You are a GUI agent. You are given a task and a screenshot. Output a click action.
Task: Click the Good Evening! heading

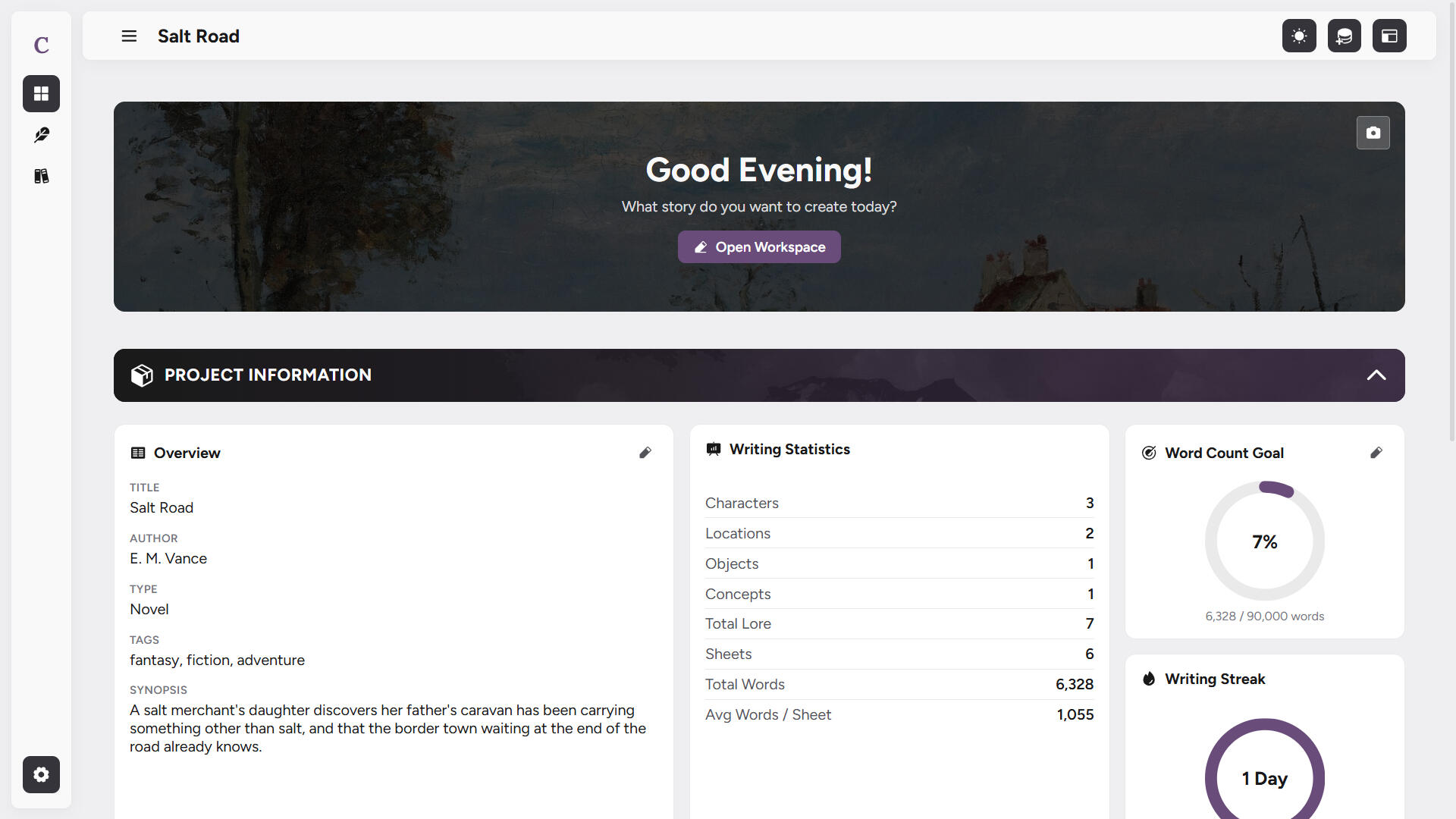click(759, 170)
